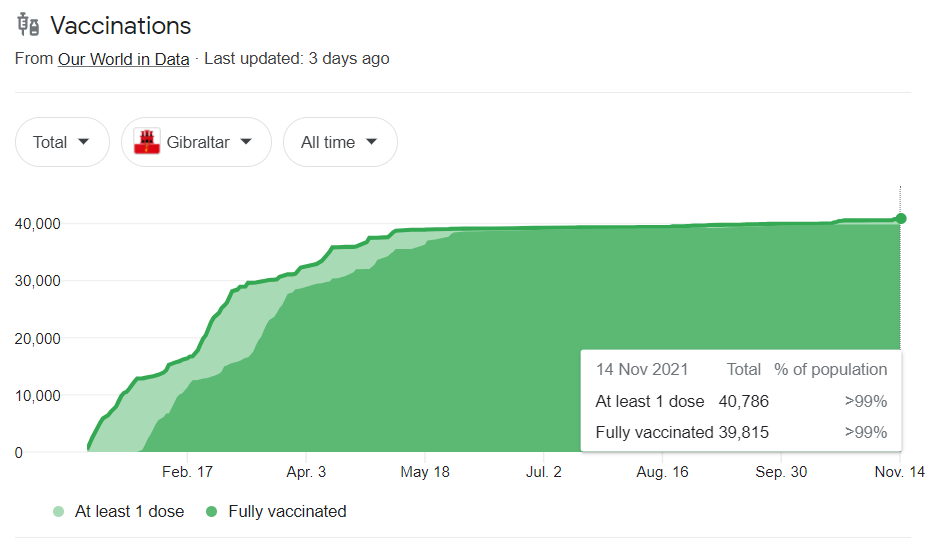Click the May 18 date axis label

(425, 473)
